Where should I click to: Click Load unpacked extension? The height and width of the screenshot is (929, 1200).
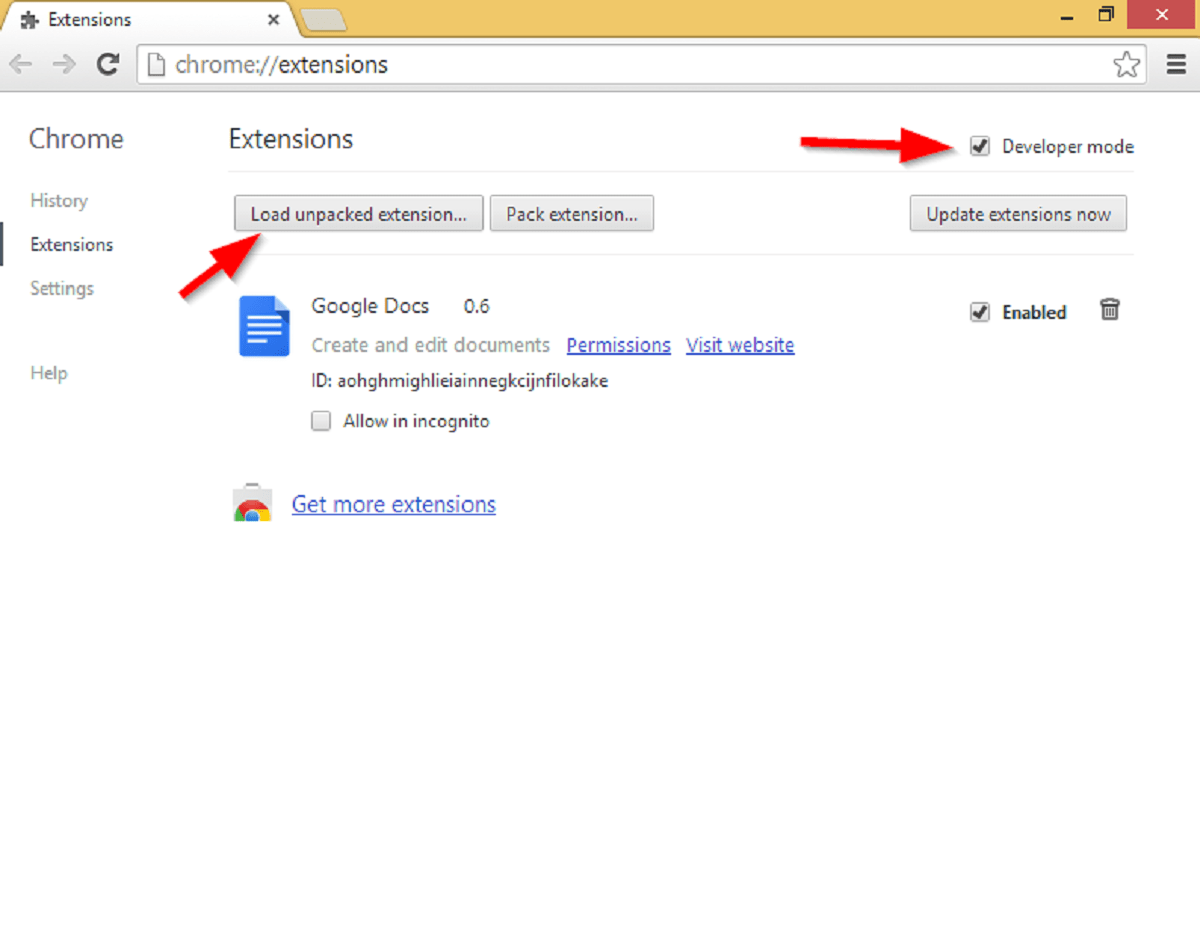click(x=358, y=213)
